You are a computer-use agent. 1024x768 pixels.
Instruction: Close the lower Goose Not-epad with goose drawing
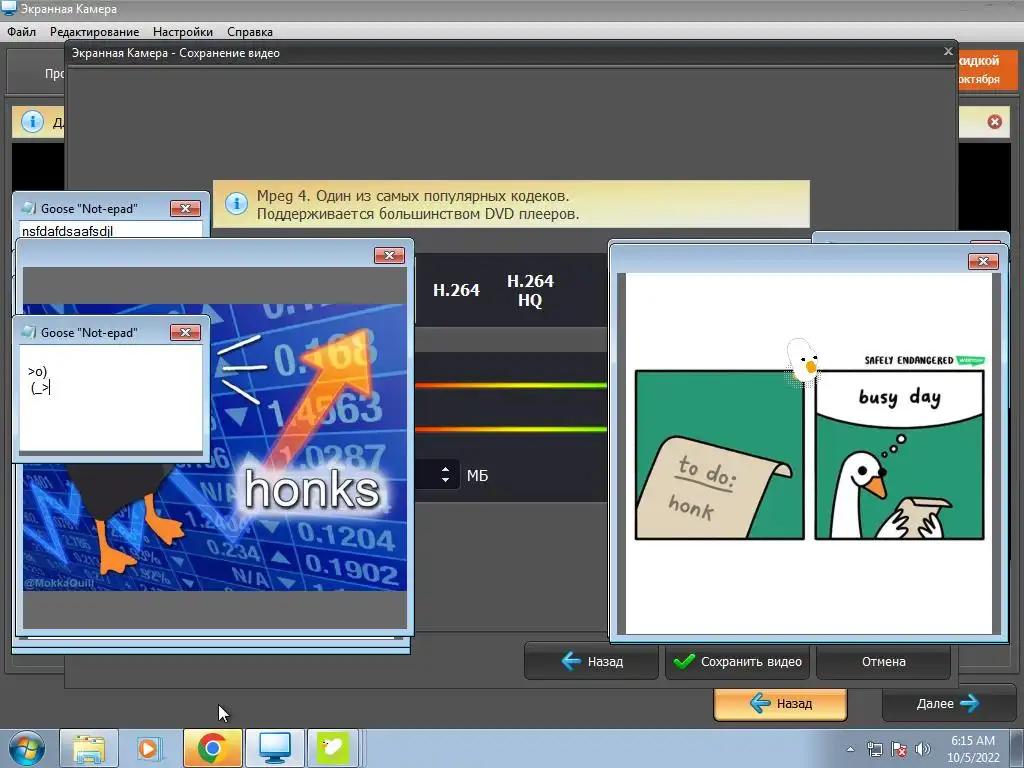[x=185, y=332]
